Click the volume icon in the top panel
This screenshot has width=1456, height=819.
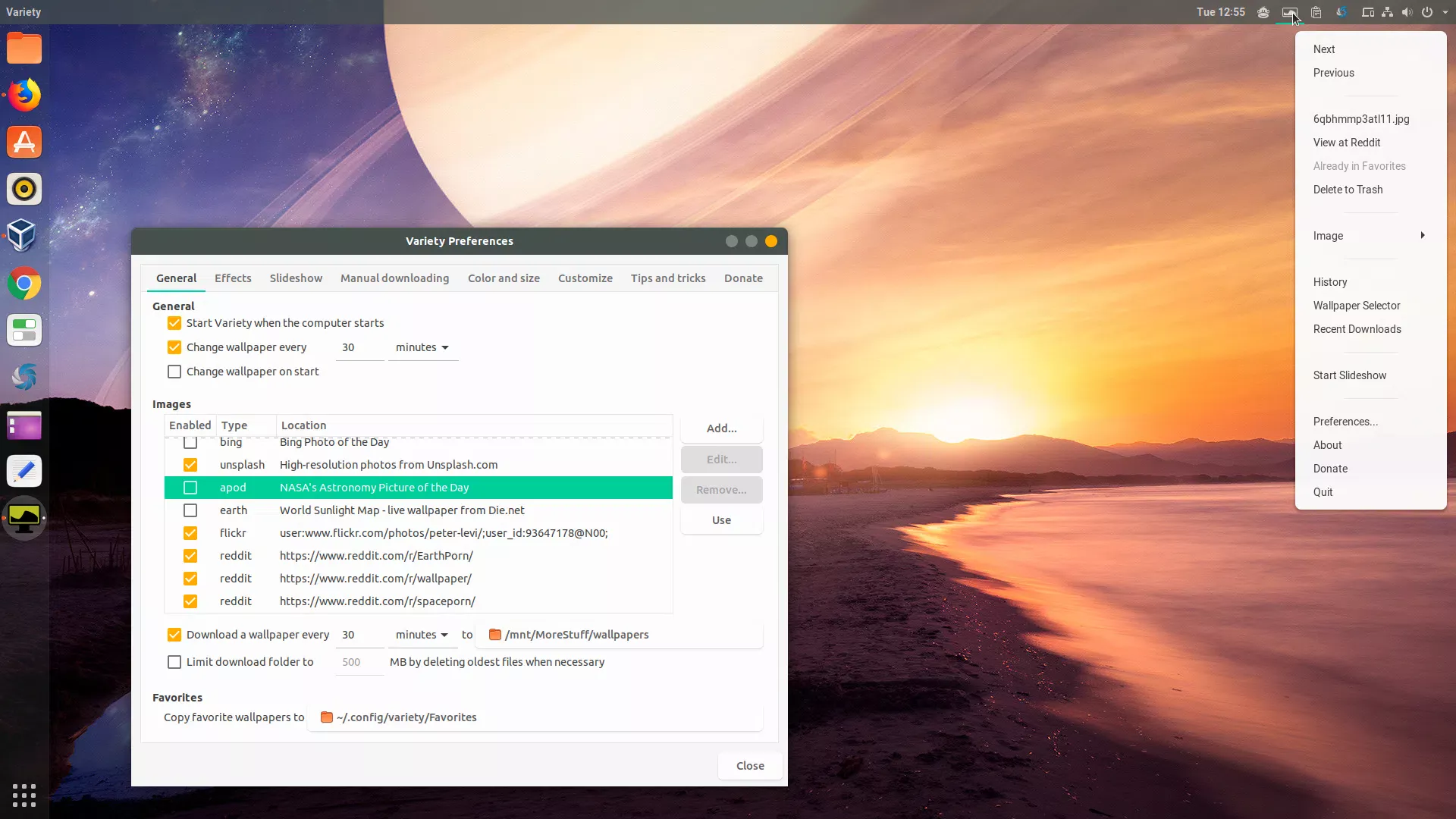[x=1407, y=12]
